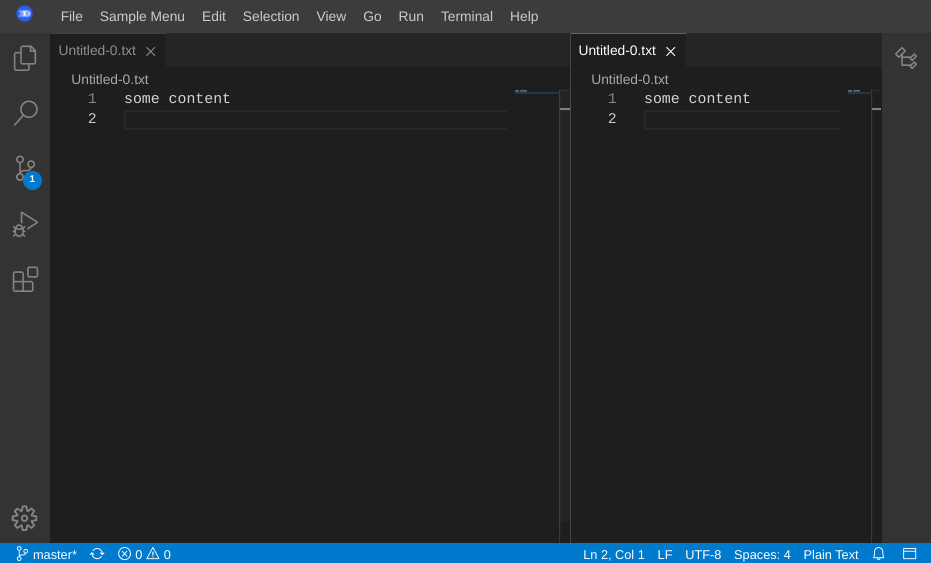The width and height of the screenshot is (931, 563).
Task: Show problems: 0 errors 0 warnings
Action: pos(144,554)
